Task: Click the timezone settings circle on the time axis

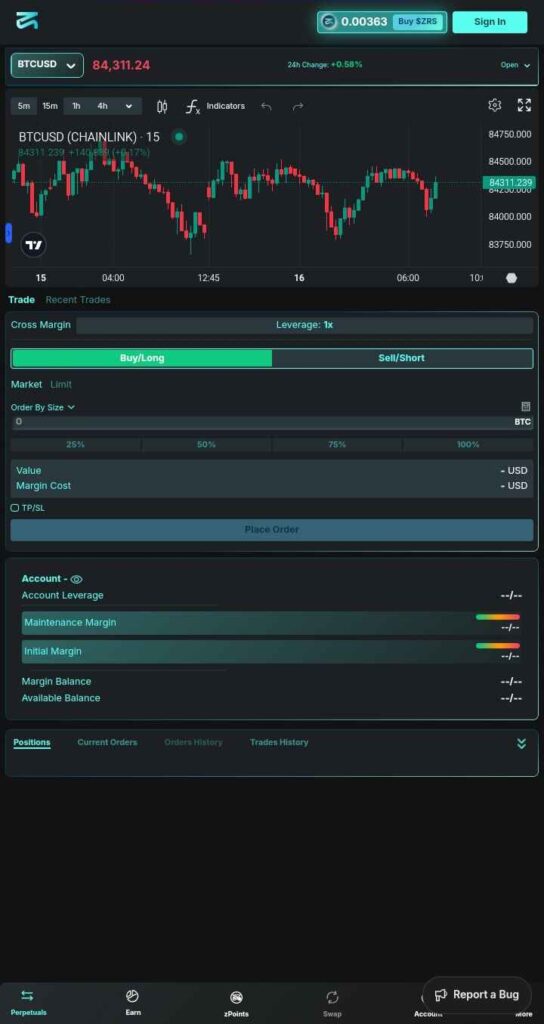Action: (511, 278)
